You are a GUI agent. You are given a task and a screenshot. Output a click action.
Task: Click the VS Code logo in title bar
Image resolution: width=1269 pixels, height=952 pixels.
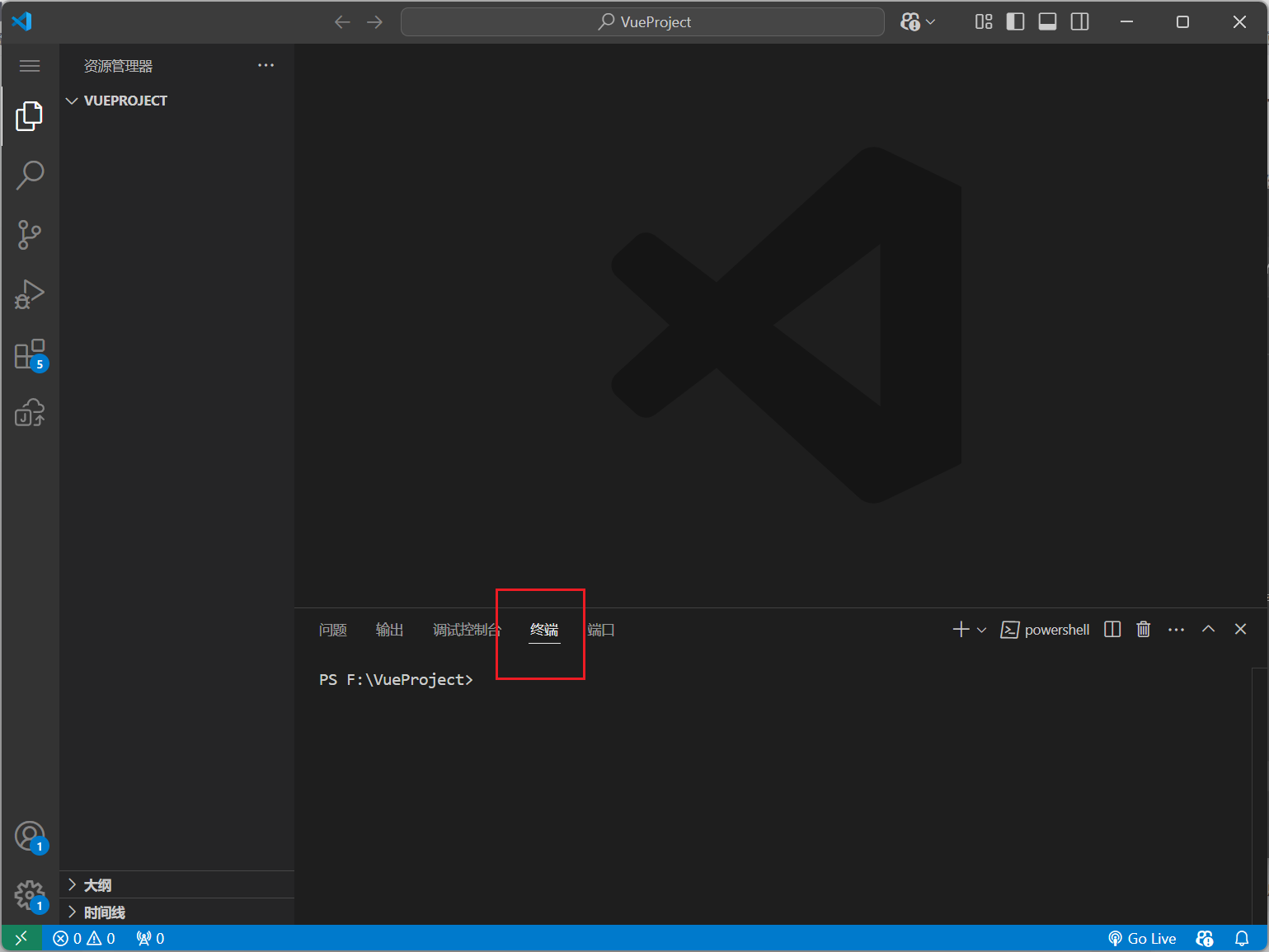(22, 21)
